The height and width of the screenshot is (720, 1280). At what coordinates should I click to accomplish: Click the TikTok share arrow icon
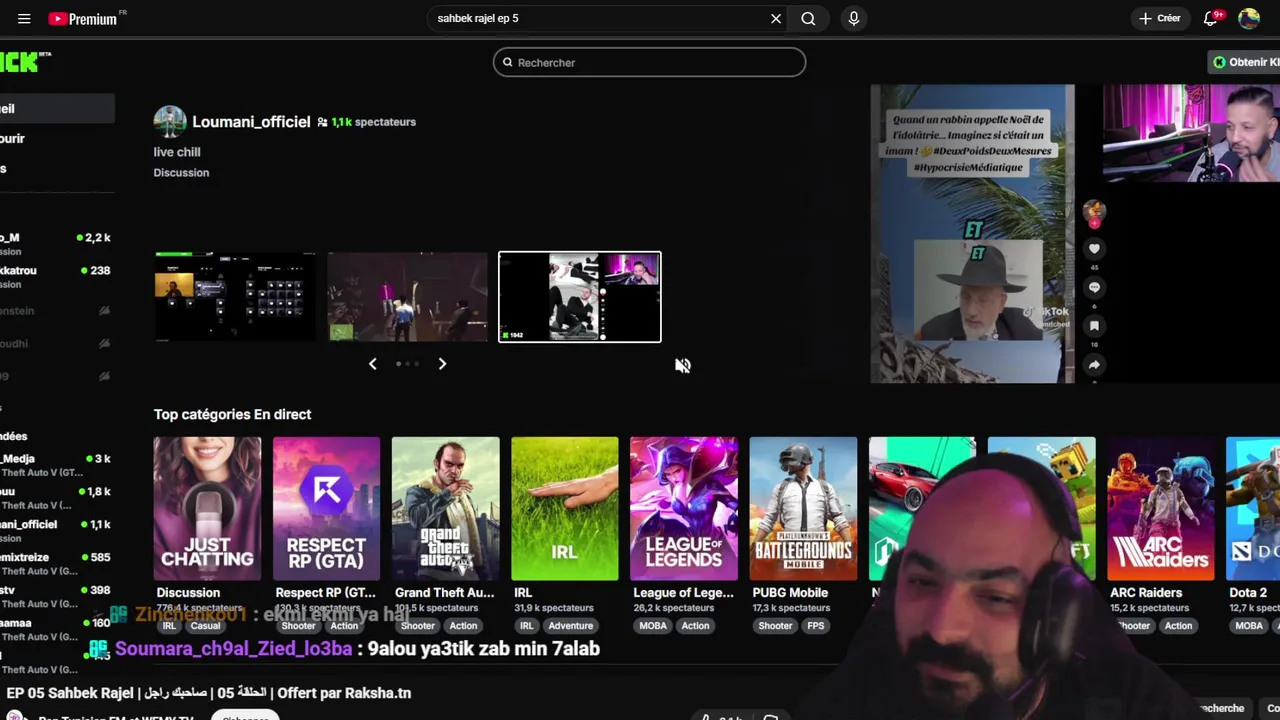tap(1094, 365)
